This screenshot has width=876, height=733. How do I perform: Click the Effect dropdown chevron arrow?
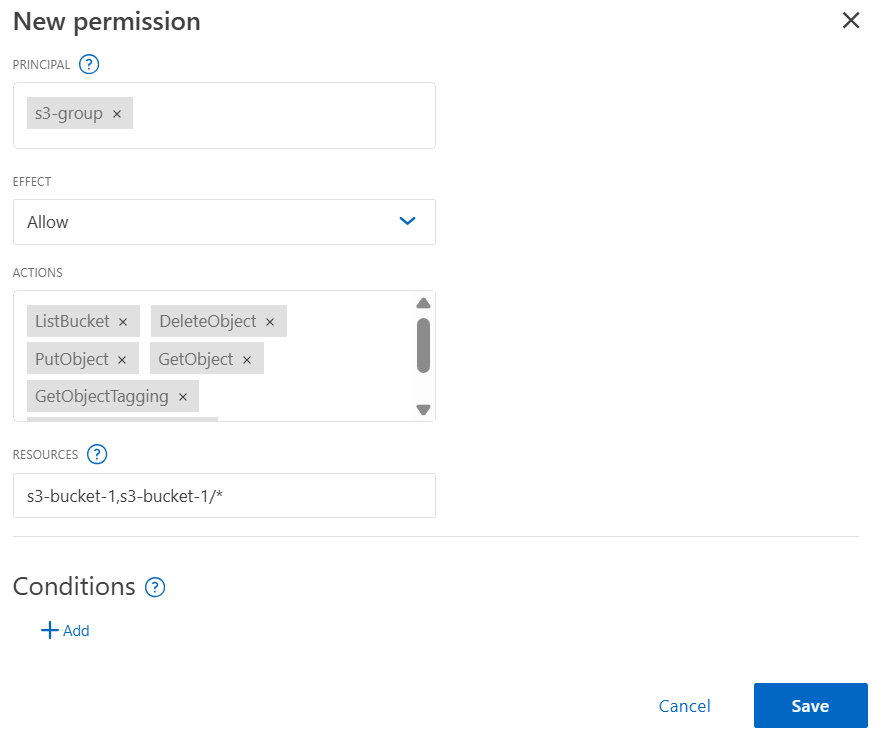tap(407, 222)
